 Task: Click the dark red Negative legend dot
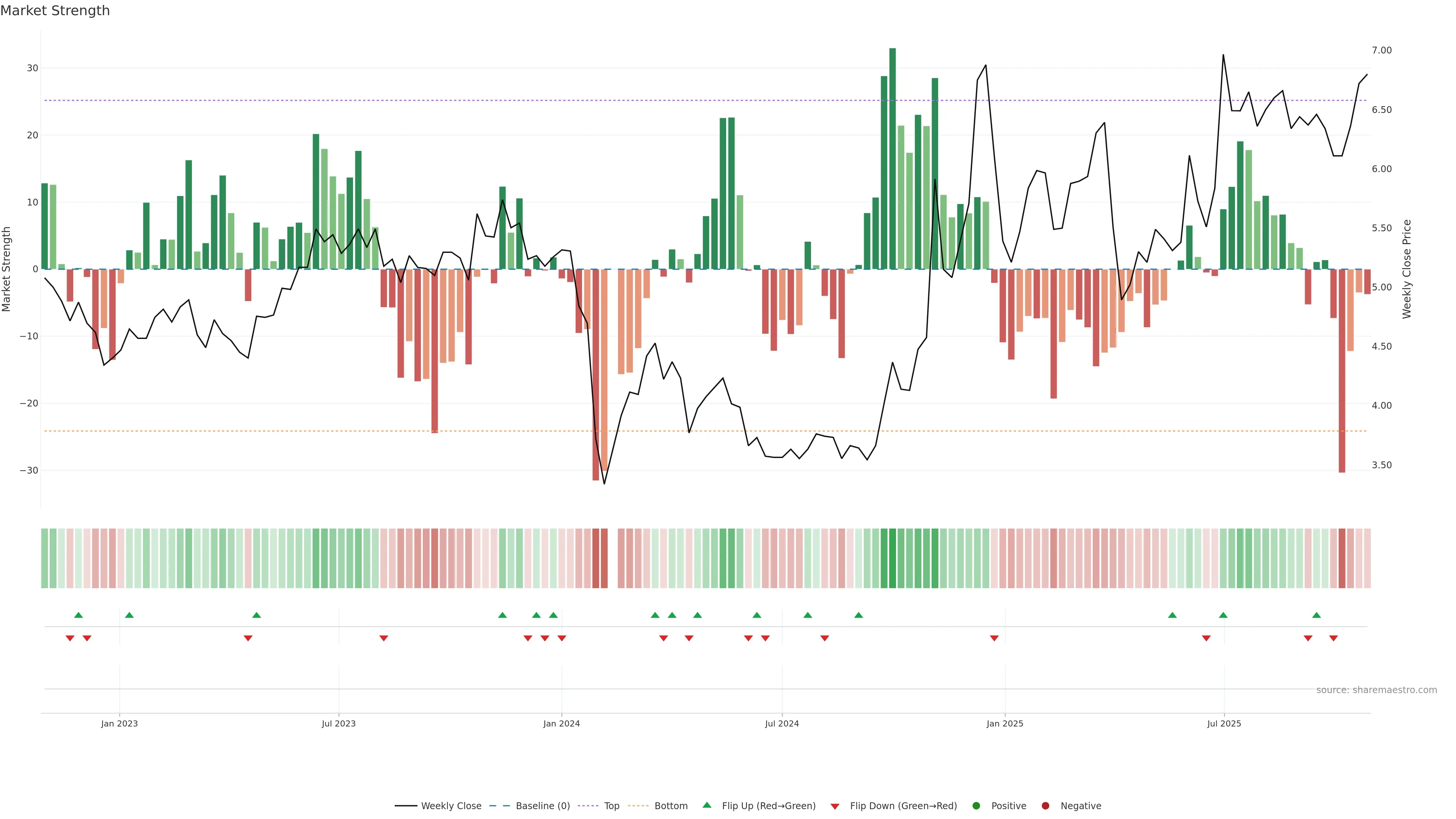pos(1045,806)
